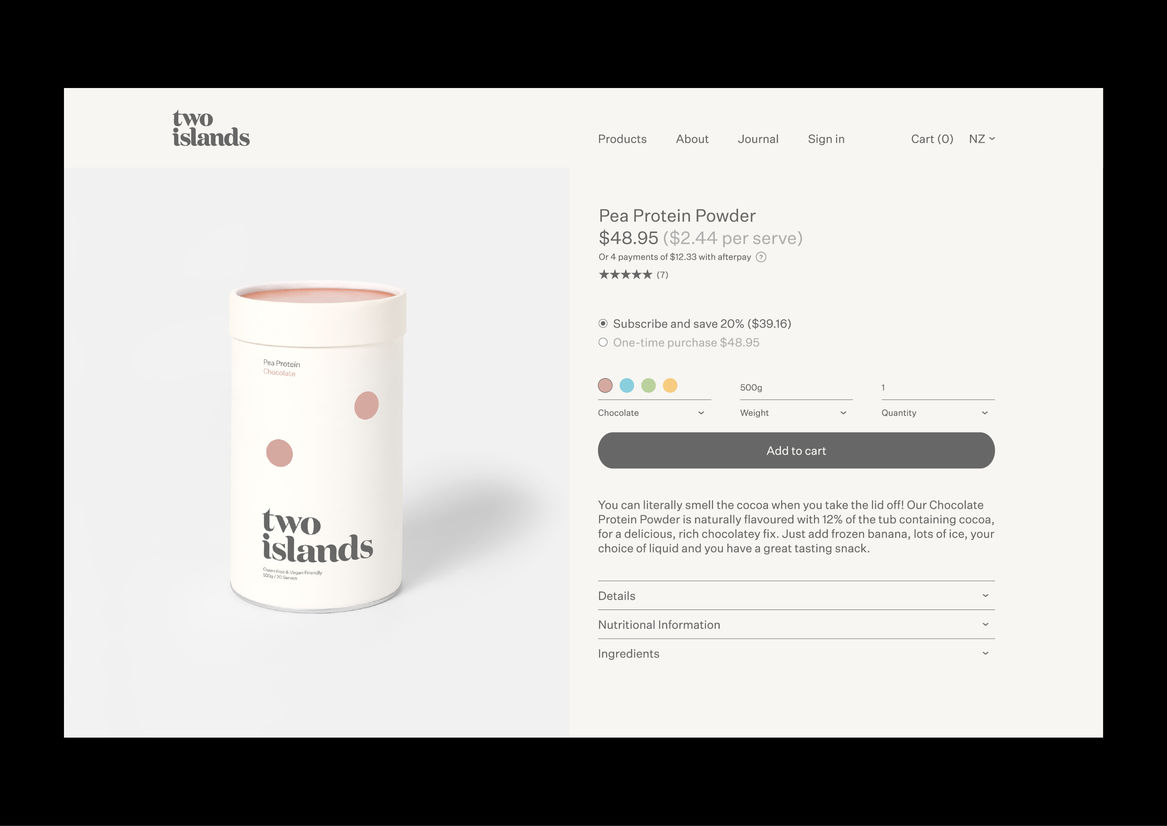Expand the Details section

pyautogui.click(x=796, y=595)
